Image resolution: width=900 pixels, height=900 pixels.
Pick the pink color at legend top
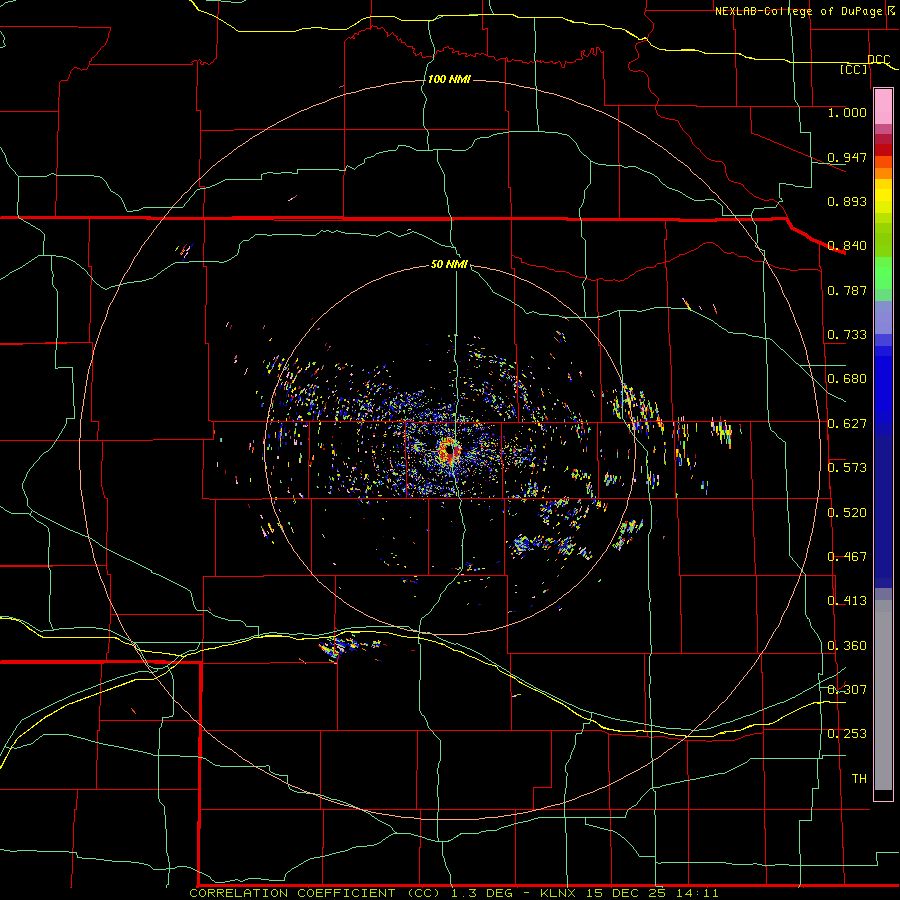[883, 106]
